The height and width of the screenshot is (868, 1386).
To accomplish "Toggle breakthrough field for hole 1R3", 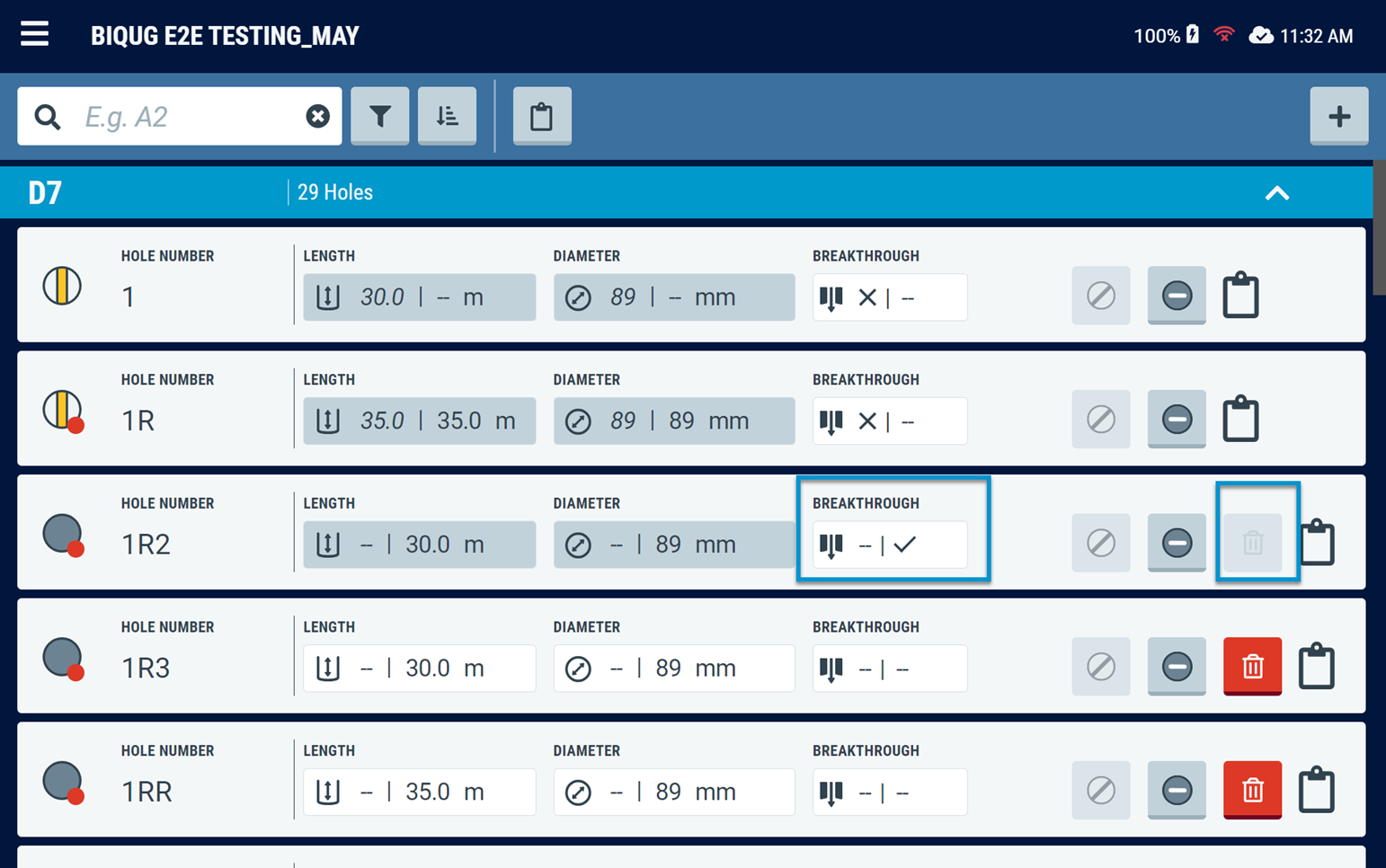I will pos(890,669).
